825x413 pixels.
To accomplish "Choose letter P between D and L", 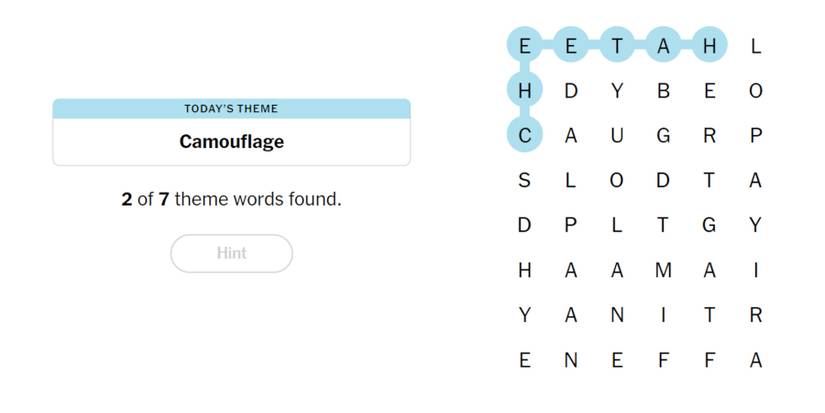I will tap(570, 225).
